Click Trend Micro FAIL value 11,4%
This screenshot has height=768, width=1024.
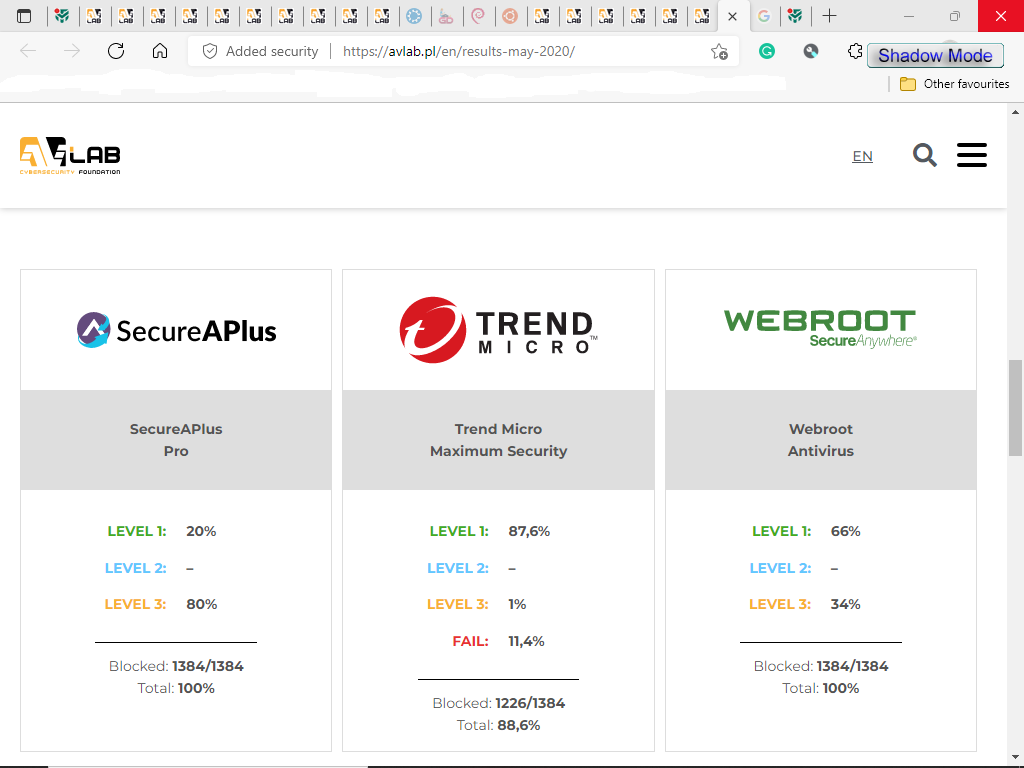526,641
